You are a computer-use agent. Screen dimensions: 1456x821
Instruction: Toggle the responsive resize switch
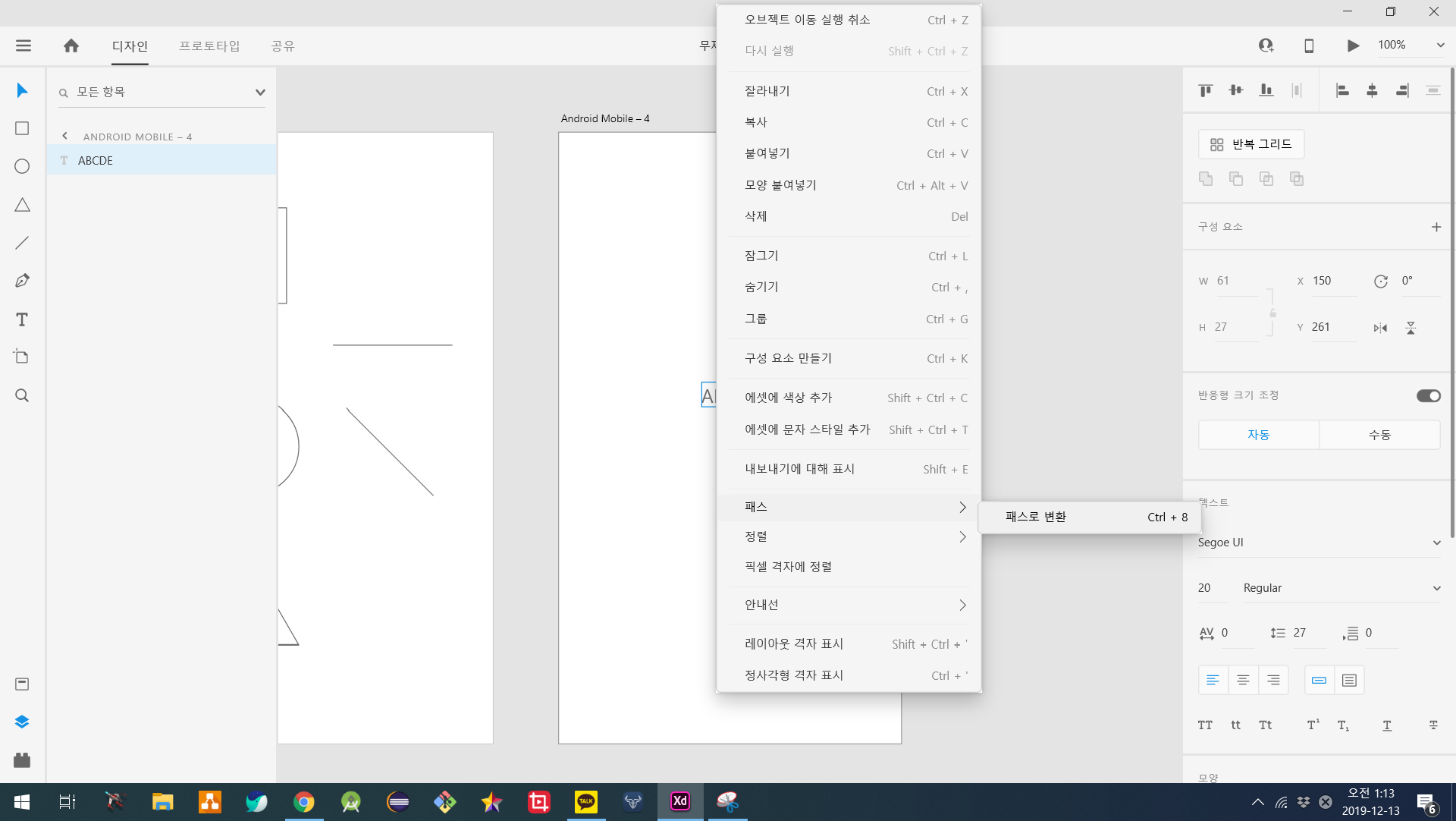(x=1428, y=395)
